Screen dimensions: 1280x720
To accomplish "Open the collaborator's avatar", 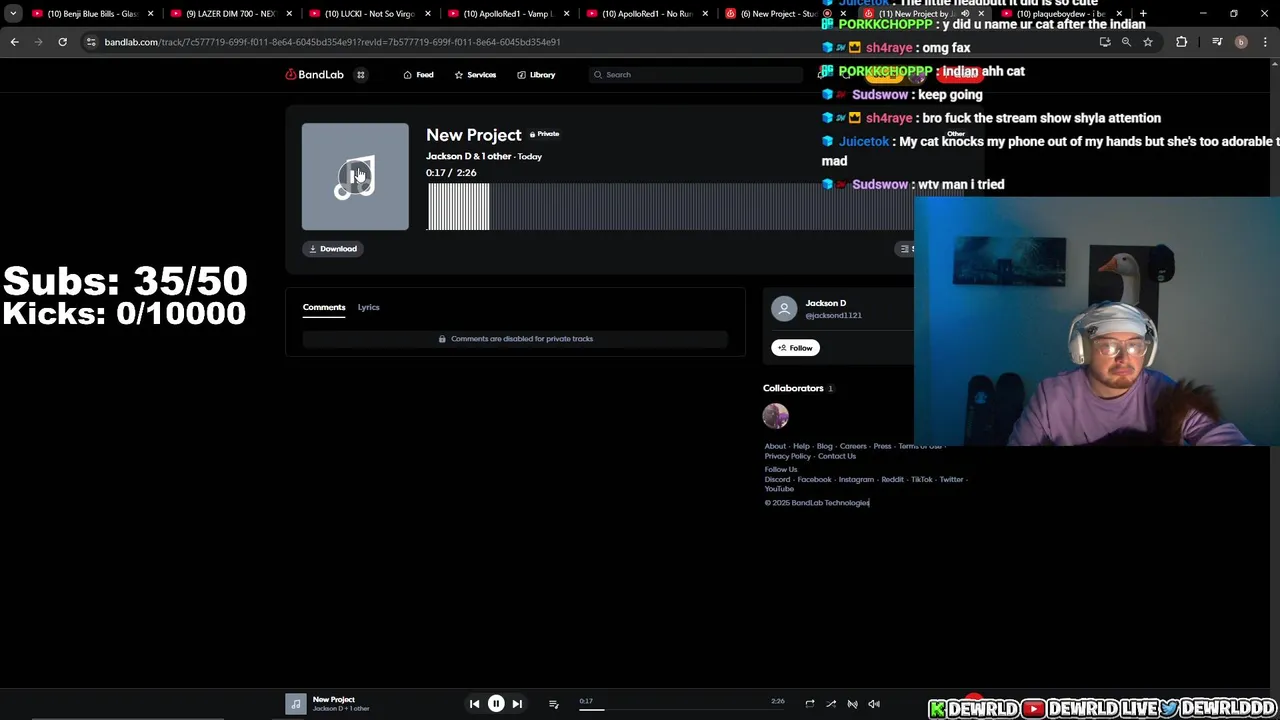I will tap(776, 415).
